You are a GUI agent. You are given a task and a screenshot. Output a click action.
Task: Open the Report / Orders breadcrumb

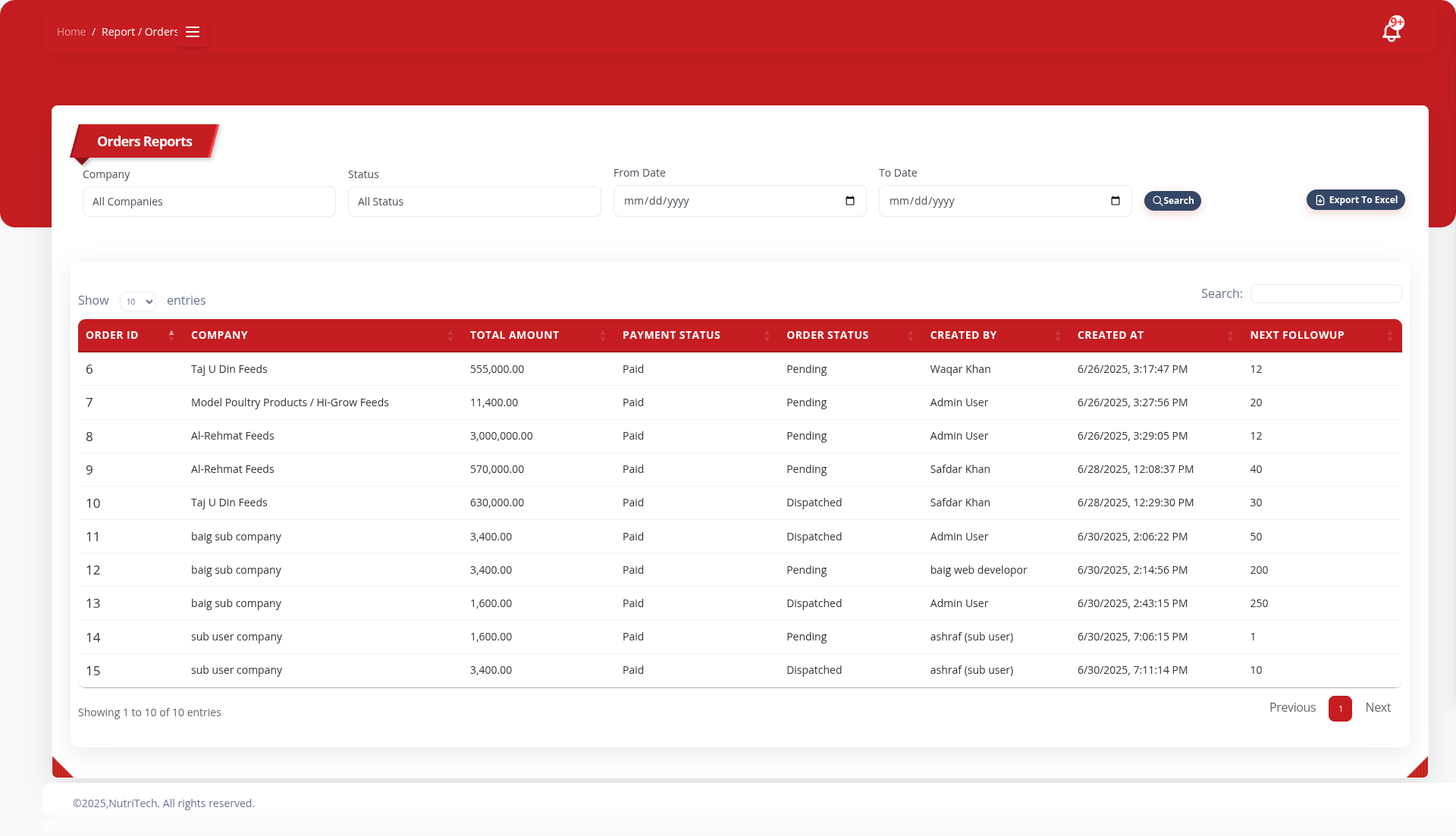coord(139,32)
